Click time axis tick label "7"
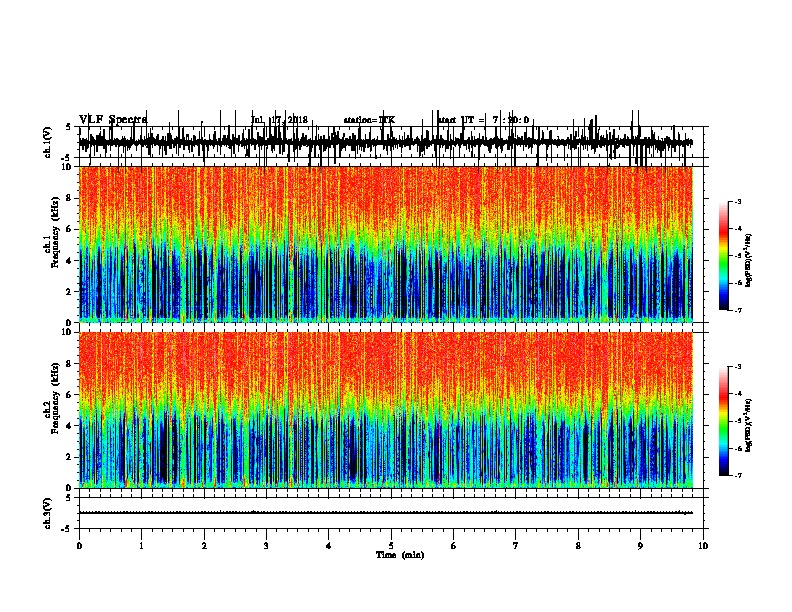 pyautogui.click(x=516, y=546)
